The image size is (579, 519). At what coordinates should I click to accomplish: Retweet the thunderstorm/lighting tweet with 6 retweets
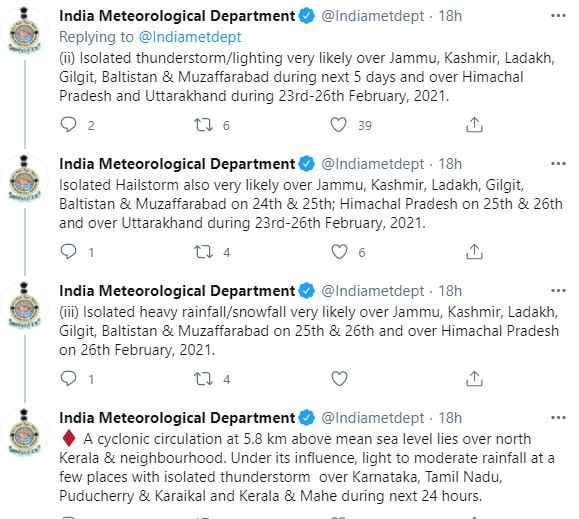[x=203, y=124]
